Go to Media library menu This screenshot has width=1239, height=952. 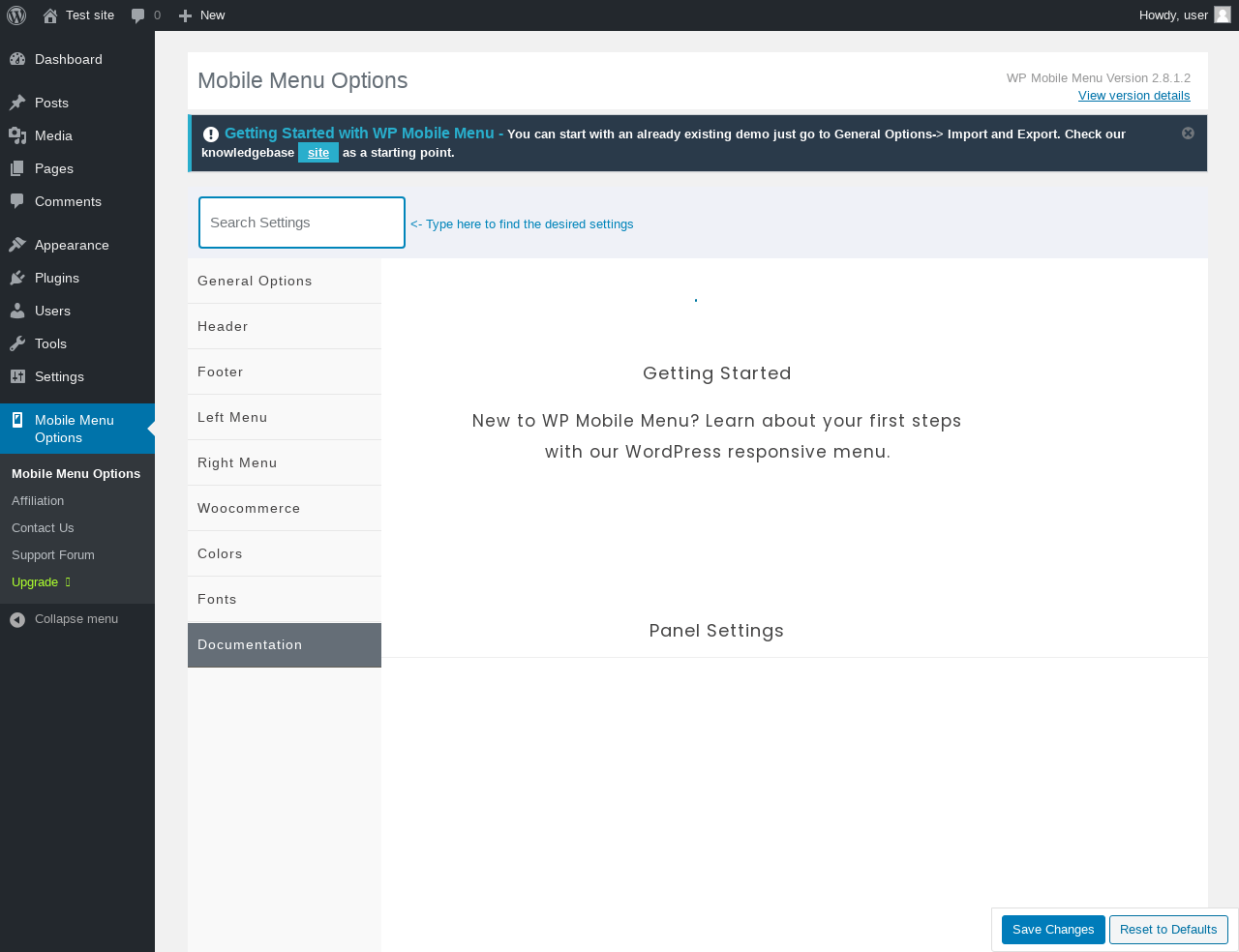tap(77, 135)
